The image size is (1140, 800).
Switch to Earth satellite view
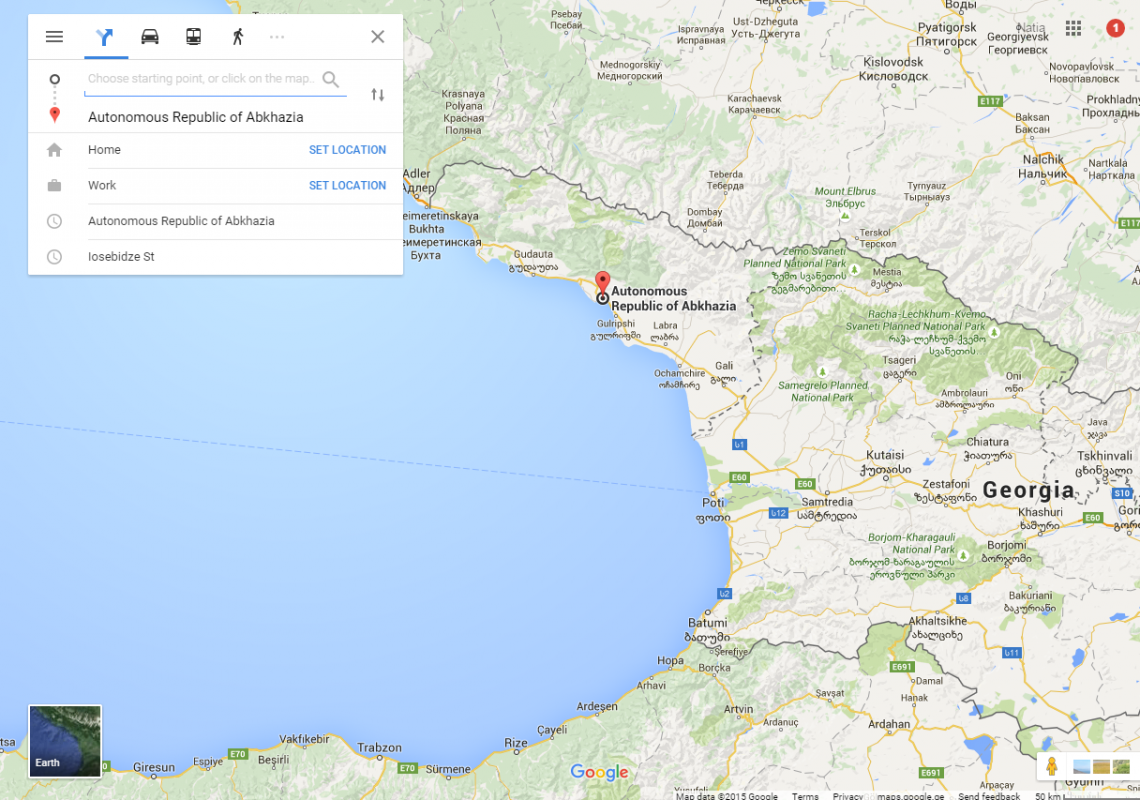[x=65, y=741]
